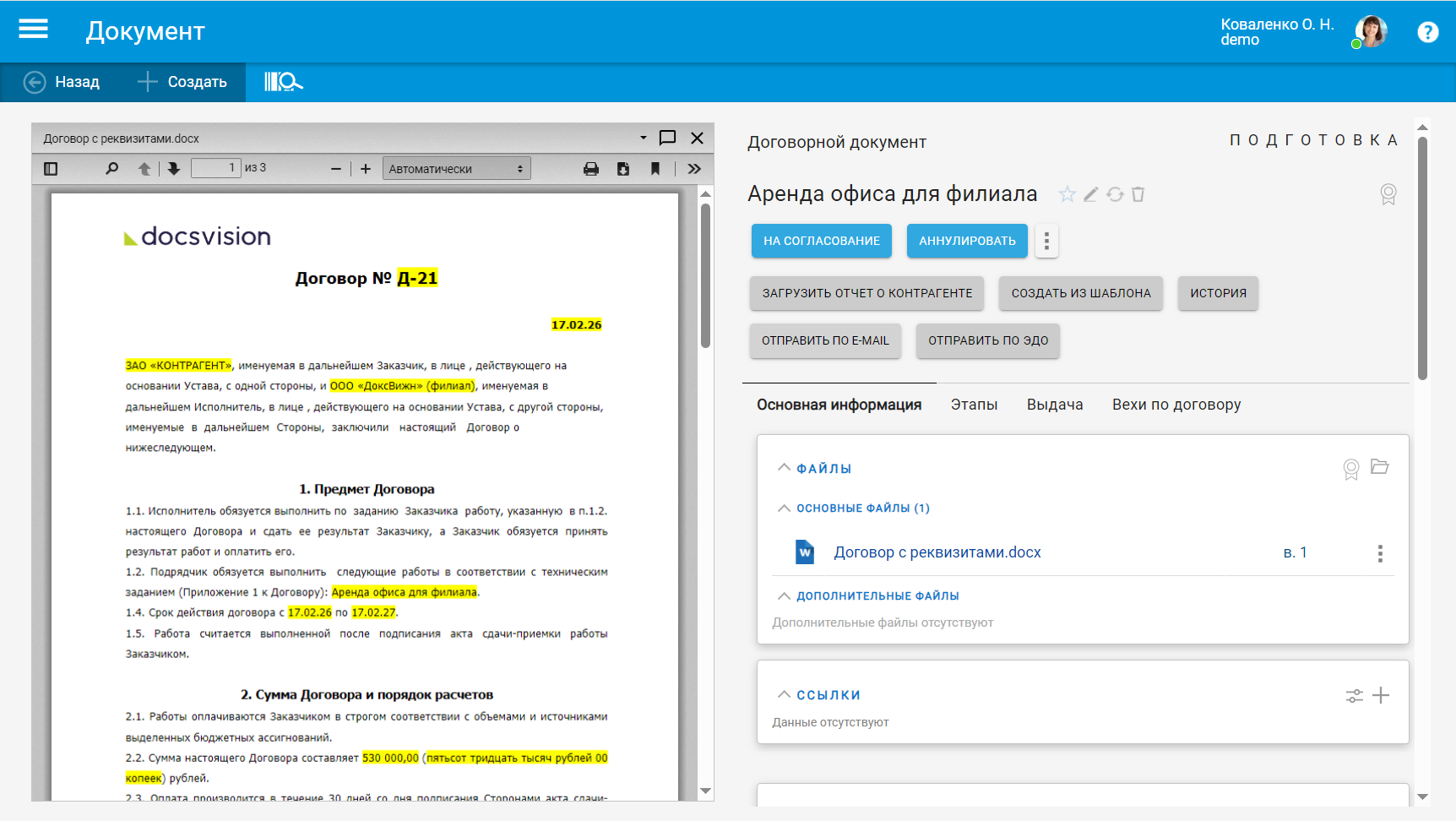Open the zoom level Автоматически dropdown
The image size is (1456, 821).
click(x=456, y=169)
